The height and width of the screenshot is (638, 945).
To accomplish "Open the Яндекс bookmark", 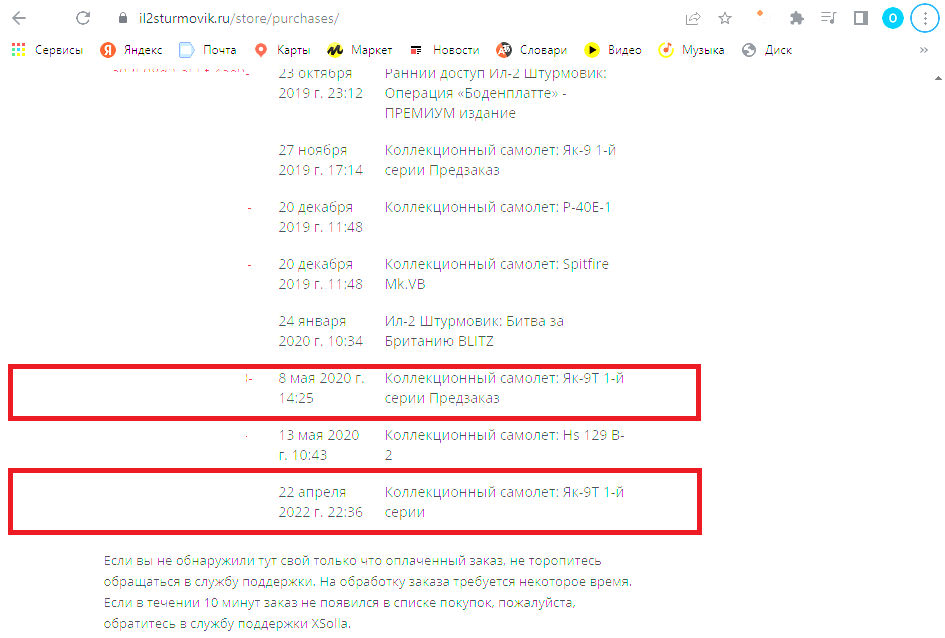I will click(x=131, y=50).
